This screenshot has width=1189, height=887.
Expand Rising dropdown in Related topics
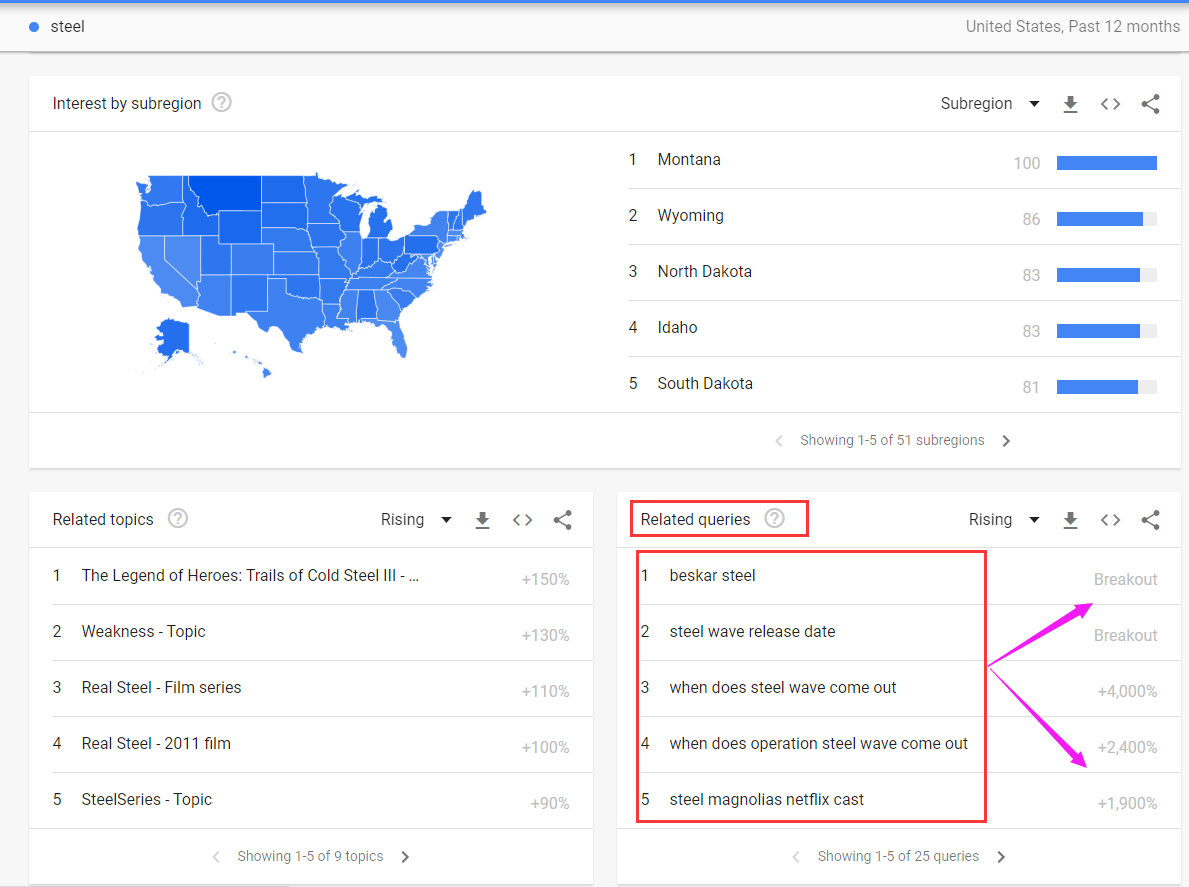click(415, 520)
